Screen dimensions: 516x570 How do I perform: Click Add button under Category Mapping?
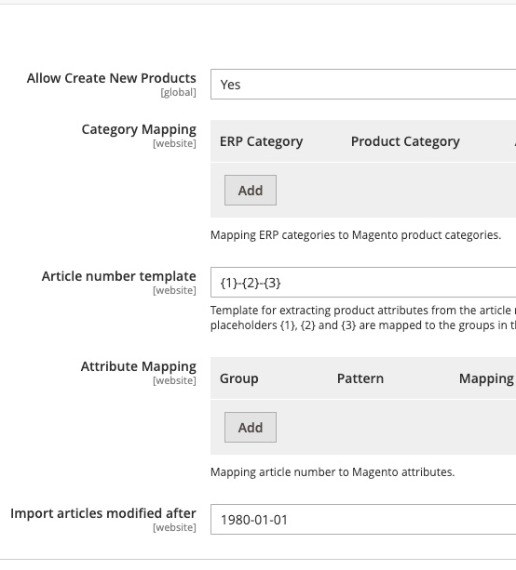[x=250, y=190]
